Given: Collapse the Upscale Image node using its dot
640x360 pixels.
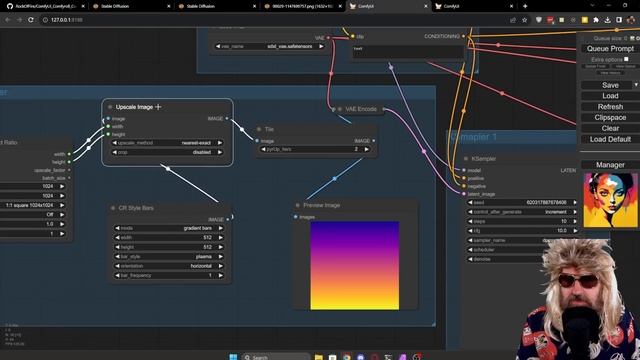Looking at the screenshot, I should [110, 107].
